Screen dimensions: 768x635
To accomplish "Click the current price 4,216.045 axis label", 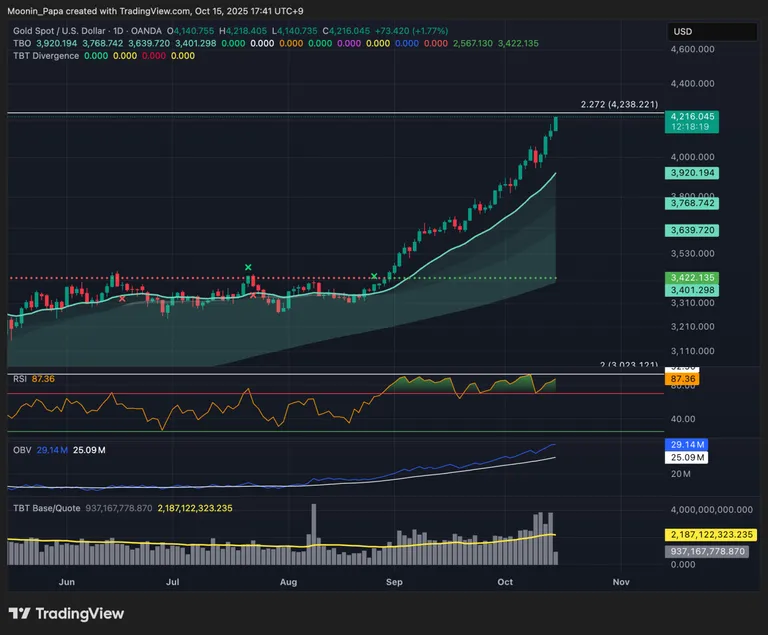I will [x=693, y=116].
